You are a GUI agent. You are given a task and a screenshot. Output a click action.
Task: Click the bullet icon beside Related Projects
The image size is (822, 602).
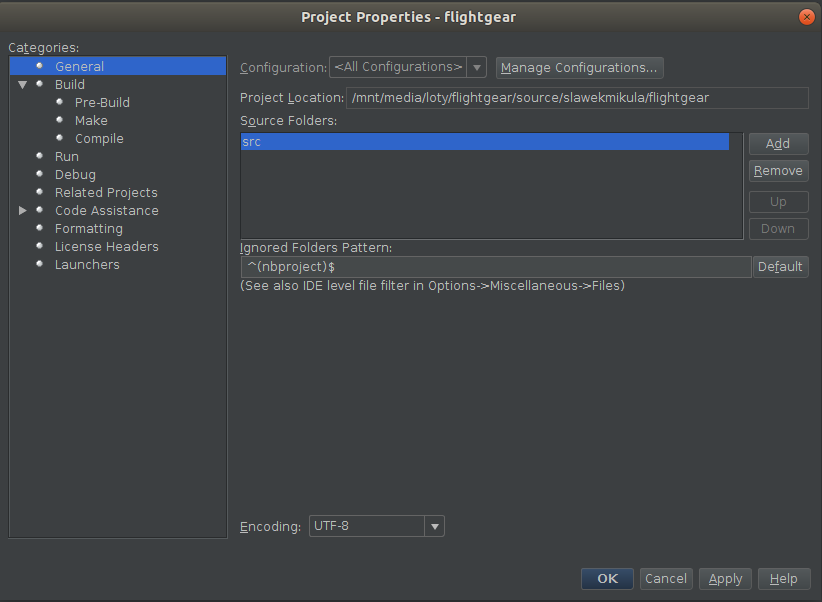[x=39, y=192]
